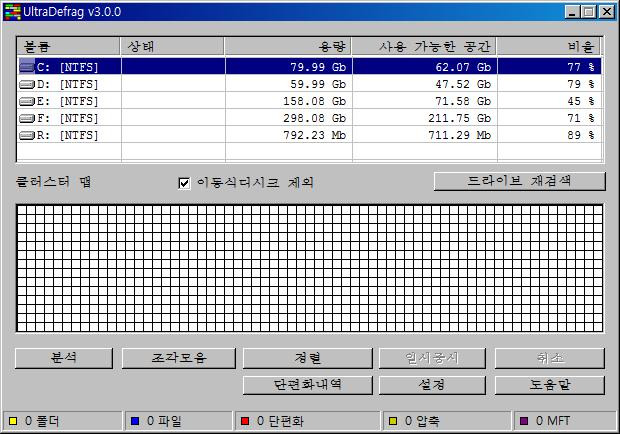This screenshot has width=620, height=434.
Task: Click the F: drive icon
Action: 27,118
